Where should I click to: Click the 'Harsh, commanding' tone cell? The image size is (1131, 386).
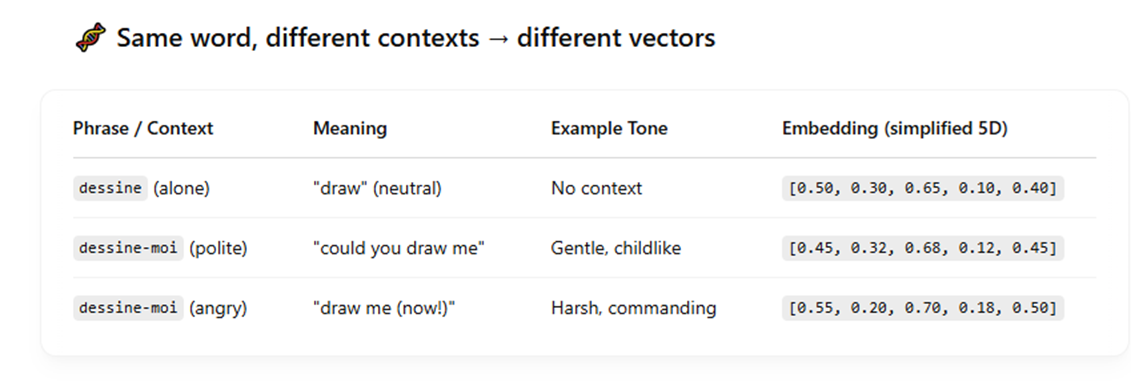[x=634, y=308]
